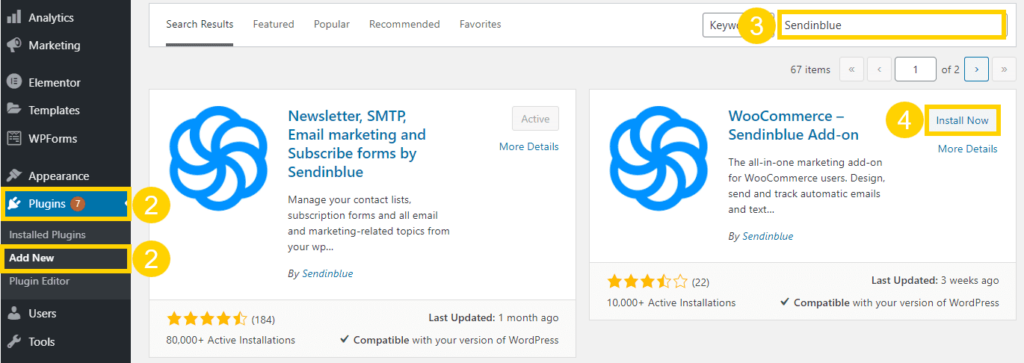Click Install Now for WooCommerce Sendinblue Add-on

[x=962, y=121]
